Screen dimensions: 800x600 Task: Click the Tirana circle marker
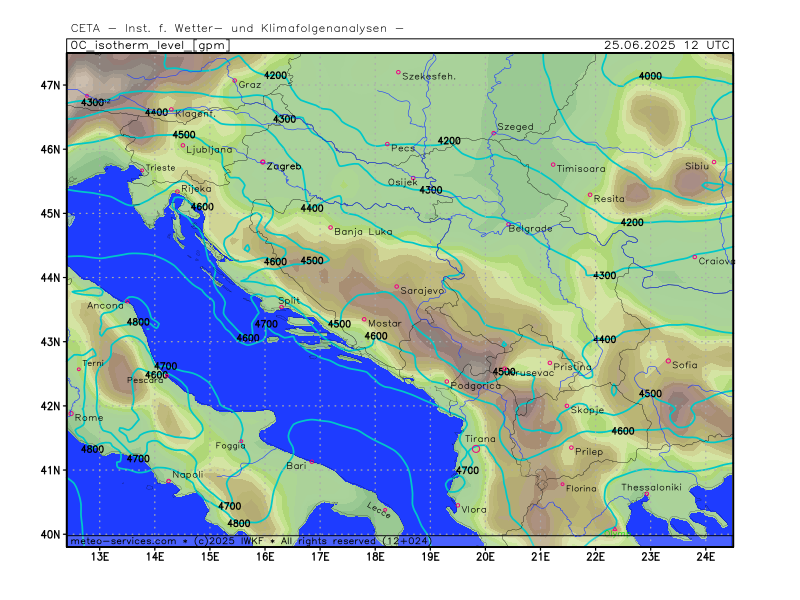pyautogui.click(x=476, y=449)
